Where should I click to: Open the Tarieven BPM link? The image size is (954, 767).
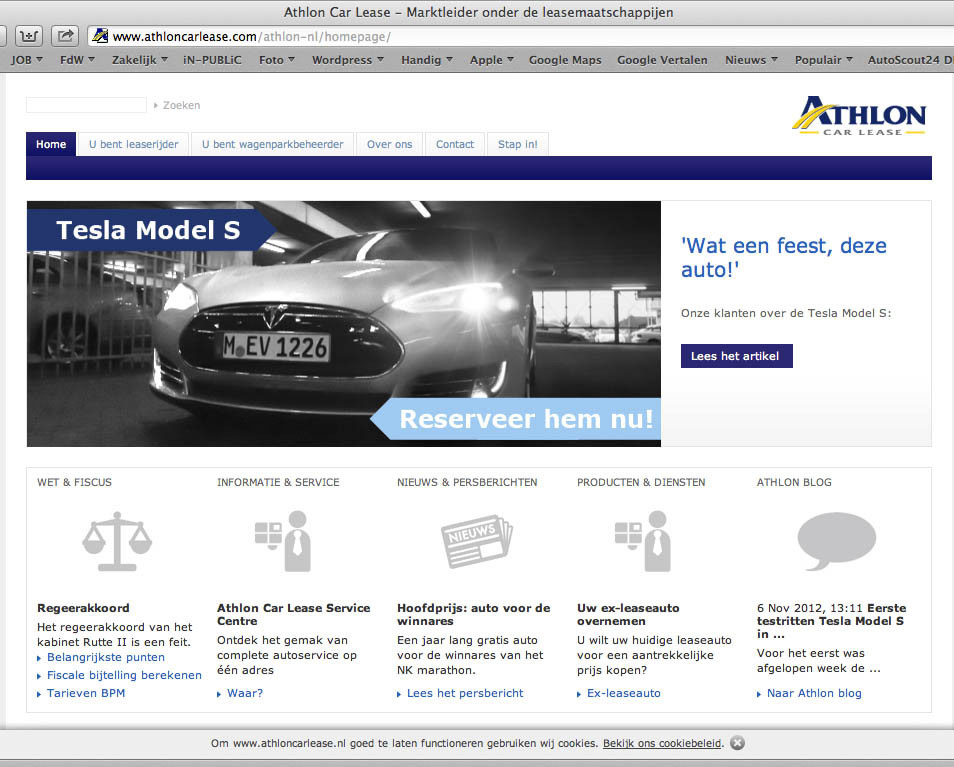(x=86, y=693)
